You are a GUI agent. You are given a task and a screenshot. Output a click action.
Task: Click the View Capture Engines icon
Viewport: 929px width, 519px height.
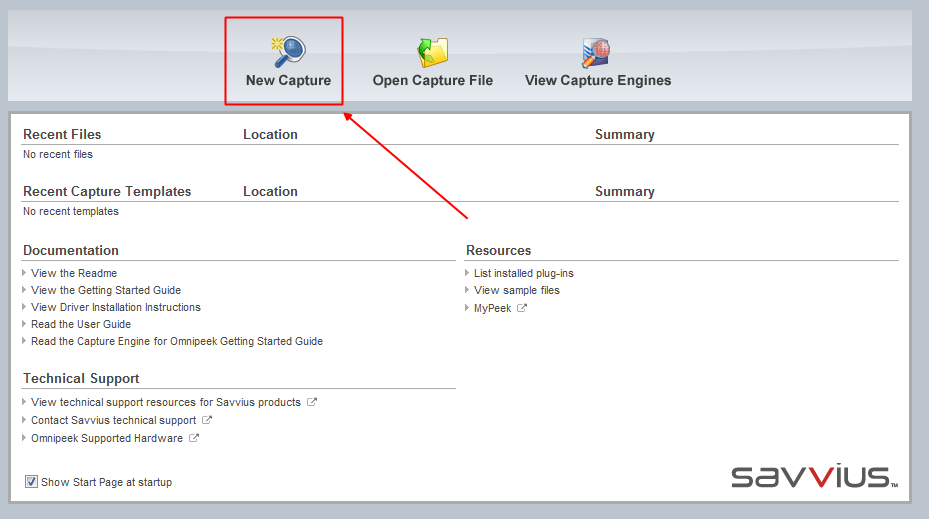[x=597, y=53]
